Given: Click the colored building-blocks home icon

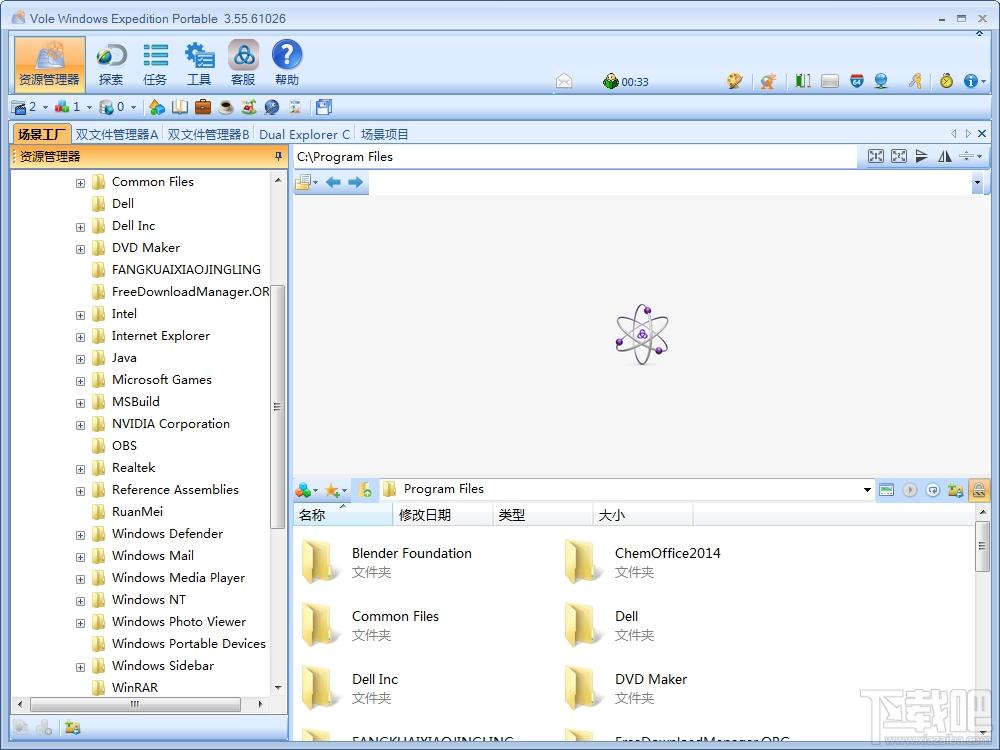Looking at the screenshot, I should click(157, 107).
